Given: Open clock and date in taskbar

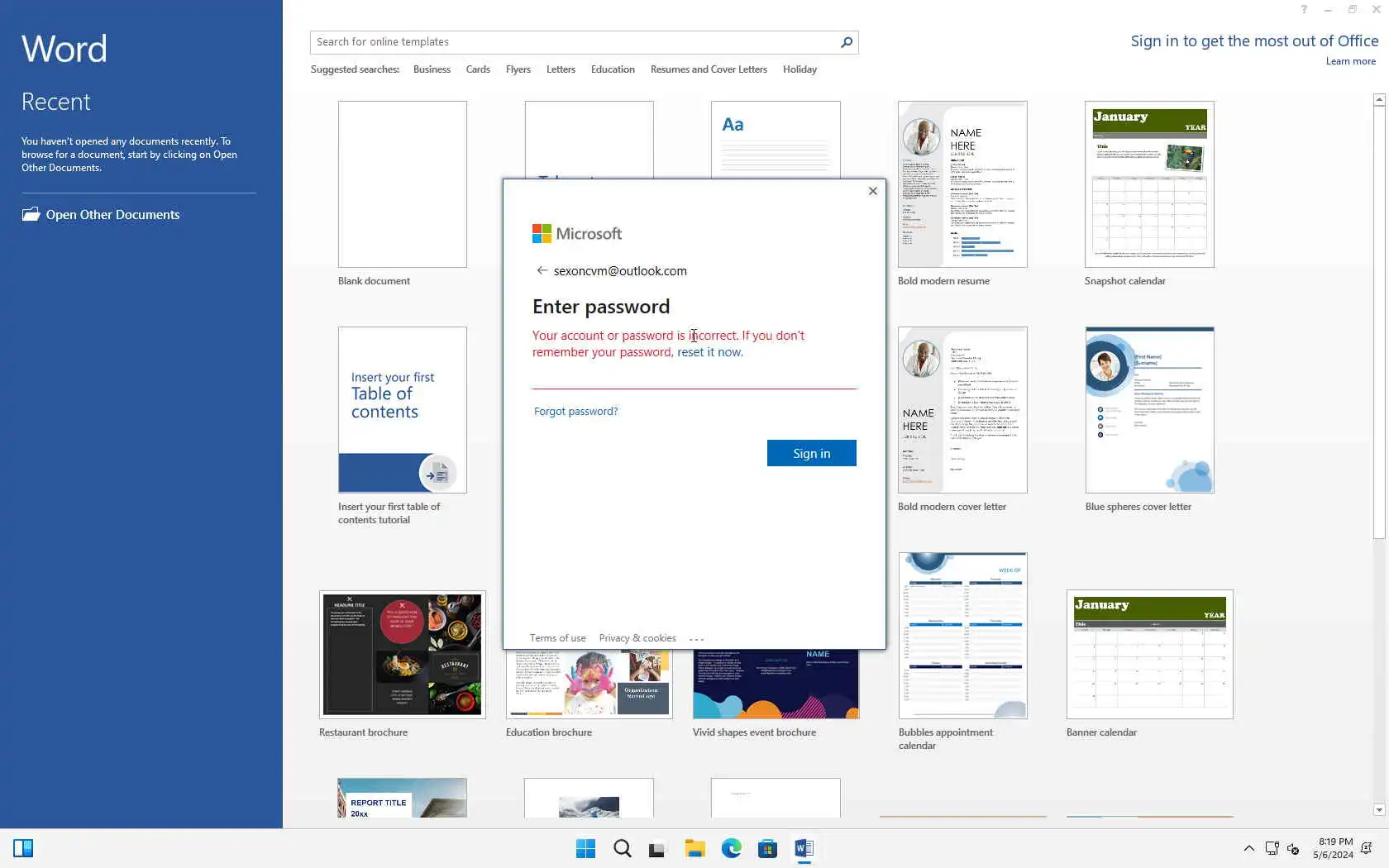Looking at the screenshot, I should pos(1333,848).
